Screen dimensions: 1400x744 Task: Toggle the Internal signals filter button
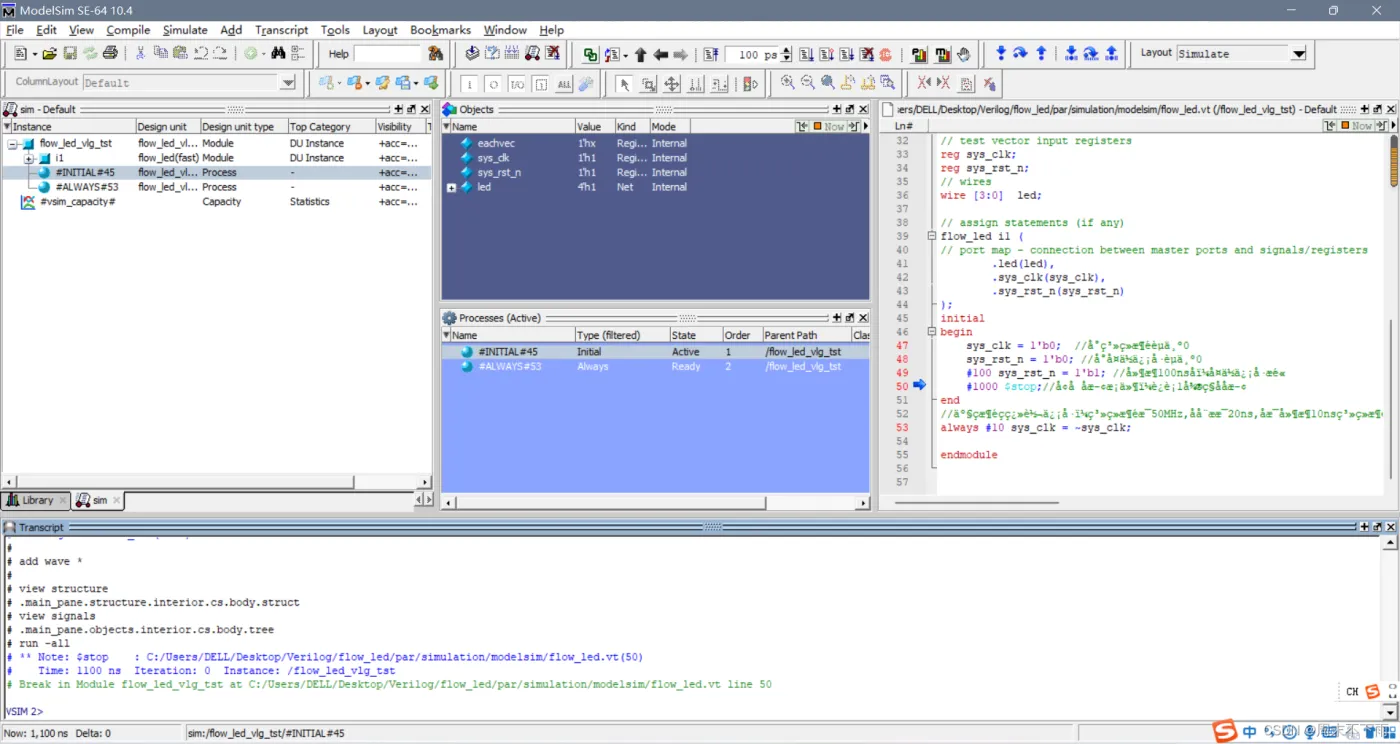541,84
